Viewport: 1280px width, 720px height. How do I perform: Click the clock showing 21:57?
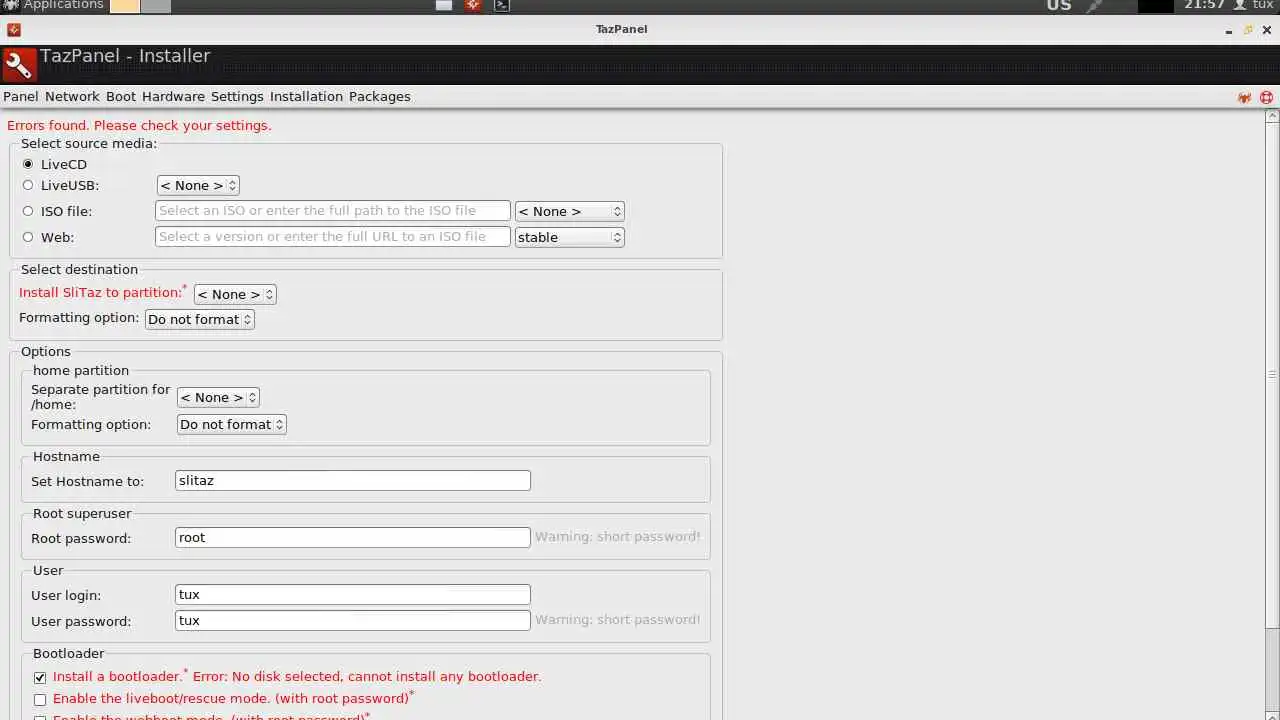coord(1204,5)
